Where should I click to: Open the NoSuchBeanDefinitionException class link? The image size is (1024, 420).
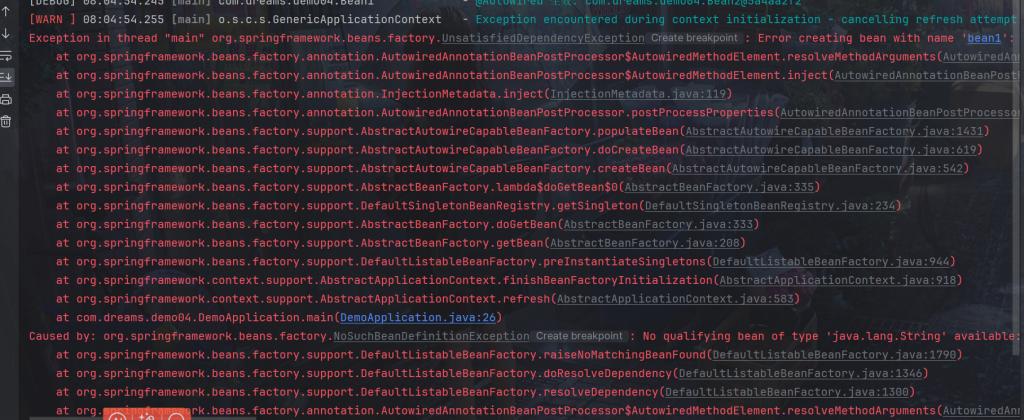click(431, 336)
